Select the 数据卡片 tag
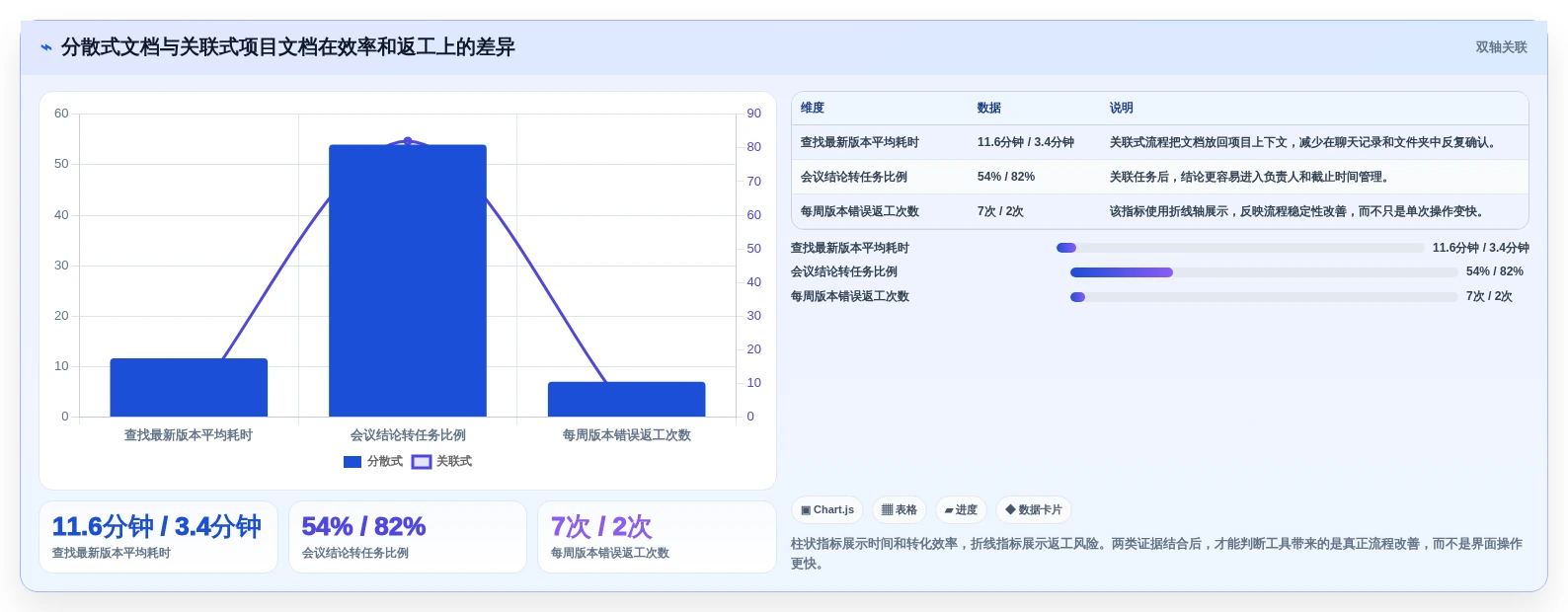The width and height of the screenshot is (1568, 612). tap(1034, 509)
